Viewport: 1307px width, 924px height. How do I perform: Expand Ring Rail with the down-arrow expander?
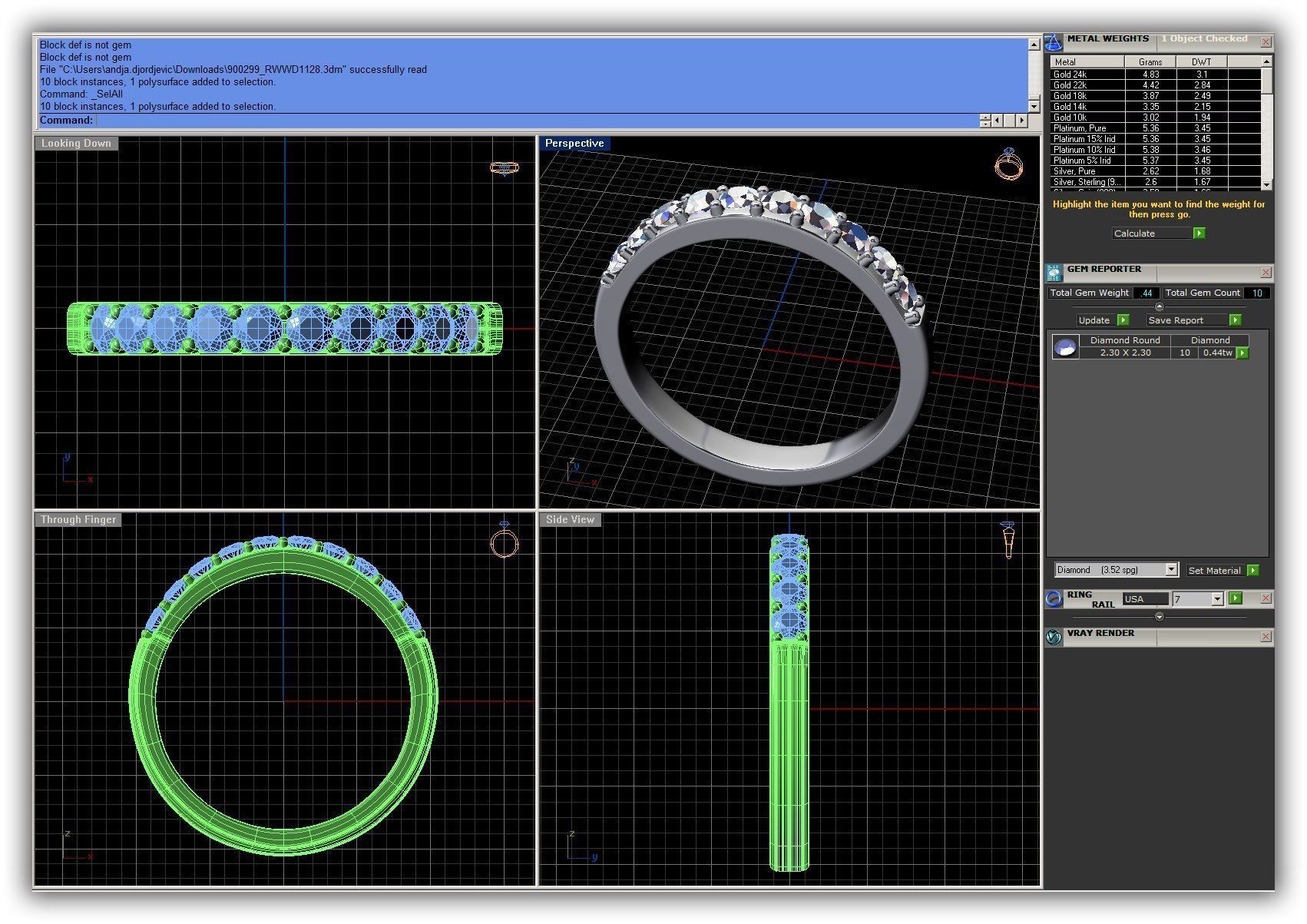(1160, 617)
